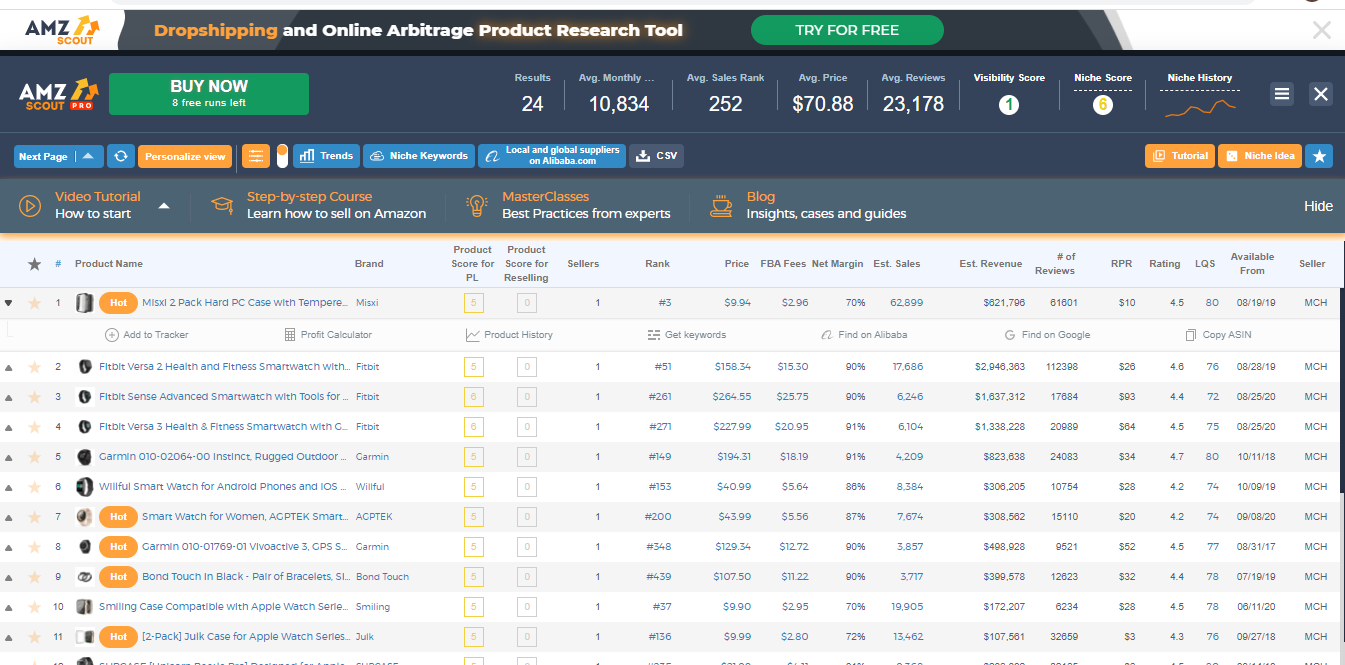
Task: Open the Profit Calculator
Action: [328, 335]
